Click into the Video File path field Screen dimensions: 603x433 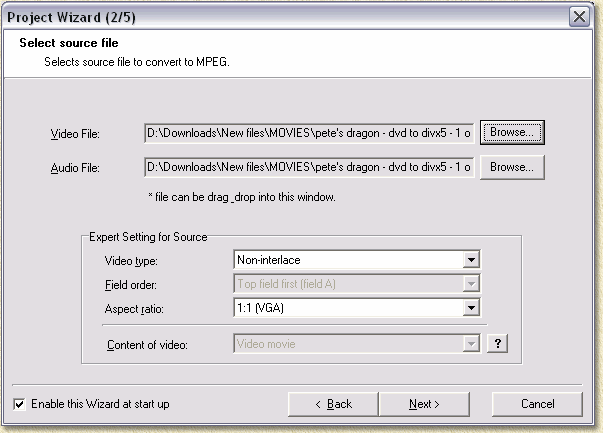pos(309,133)
